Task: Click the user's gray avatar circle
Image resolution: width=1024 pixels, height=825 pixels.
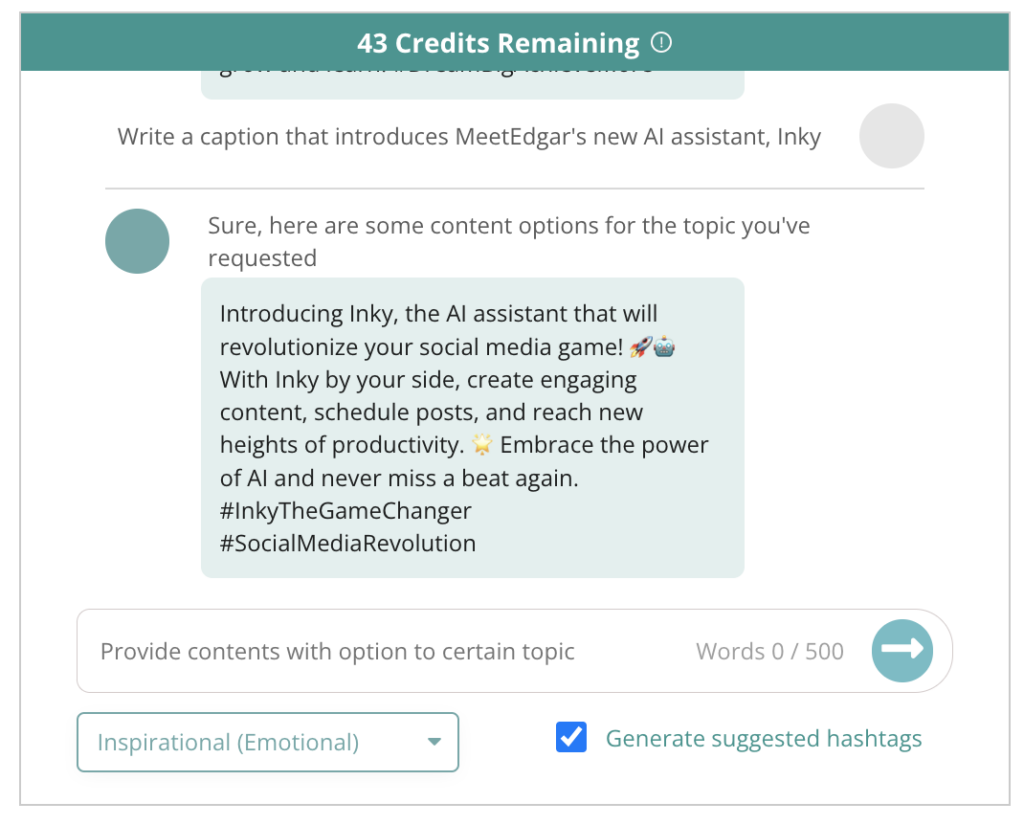Action: pos(891,136)
